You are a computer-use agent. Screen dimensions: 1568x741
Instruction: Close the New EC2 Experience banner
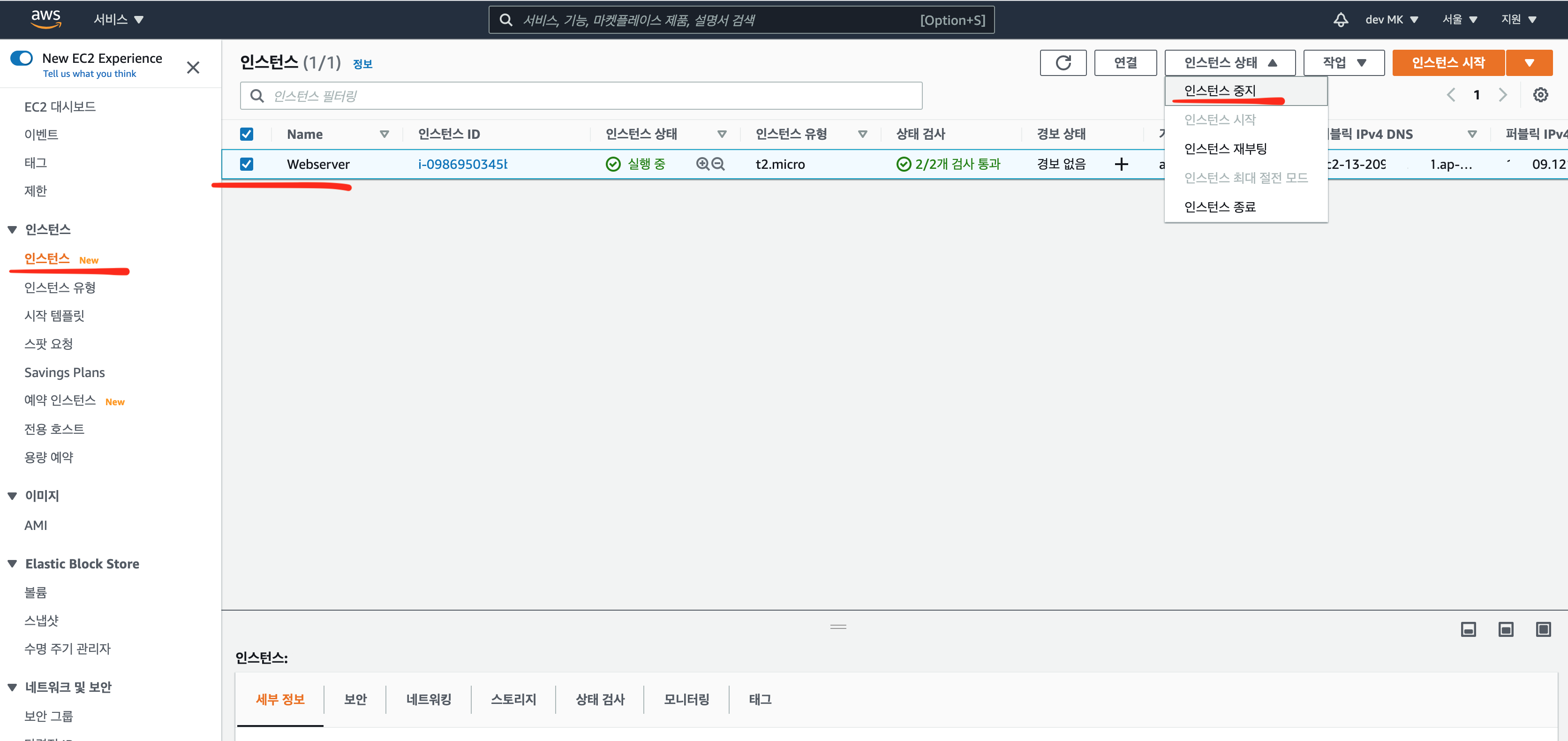click(193, 67)
